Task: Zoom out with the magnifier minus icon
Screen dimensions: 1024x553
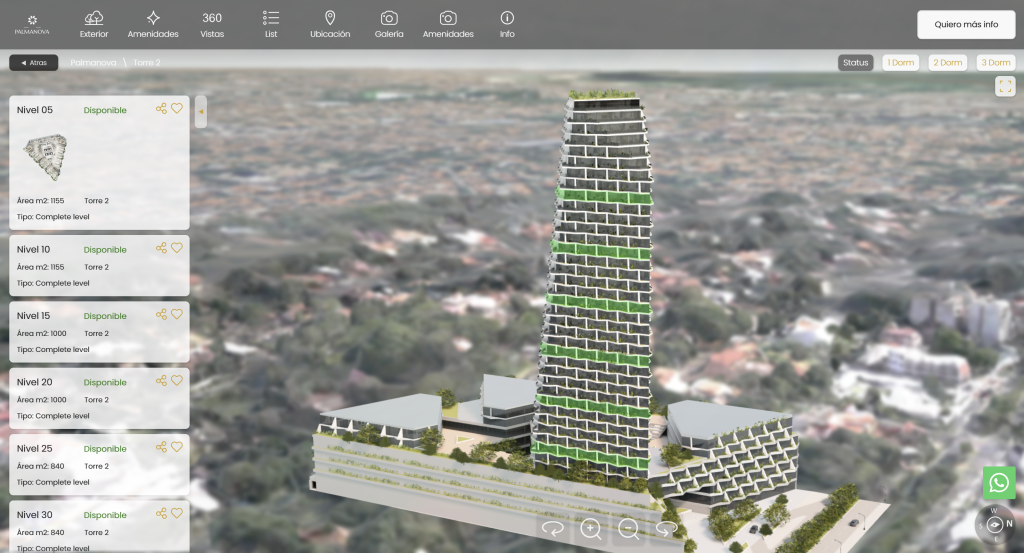Action: (x=628, y=529)
